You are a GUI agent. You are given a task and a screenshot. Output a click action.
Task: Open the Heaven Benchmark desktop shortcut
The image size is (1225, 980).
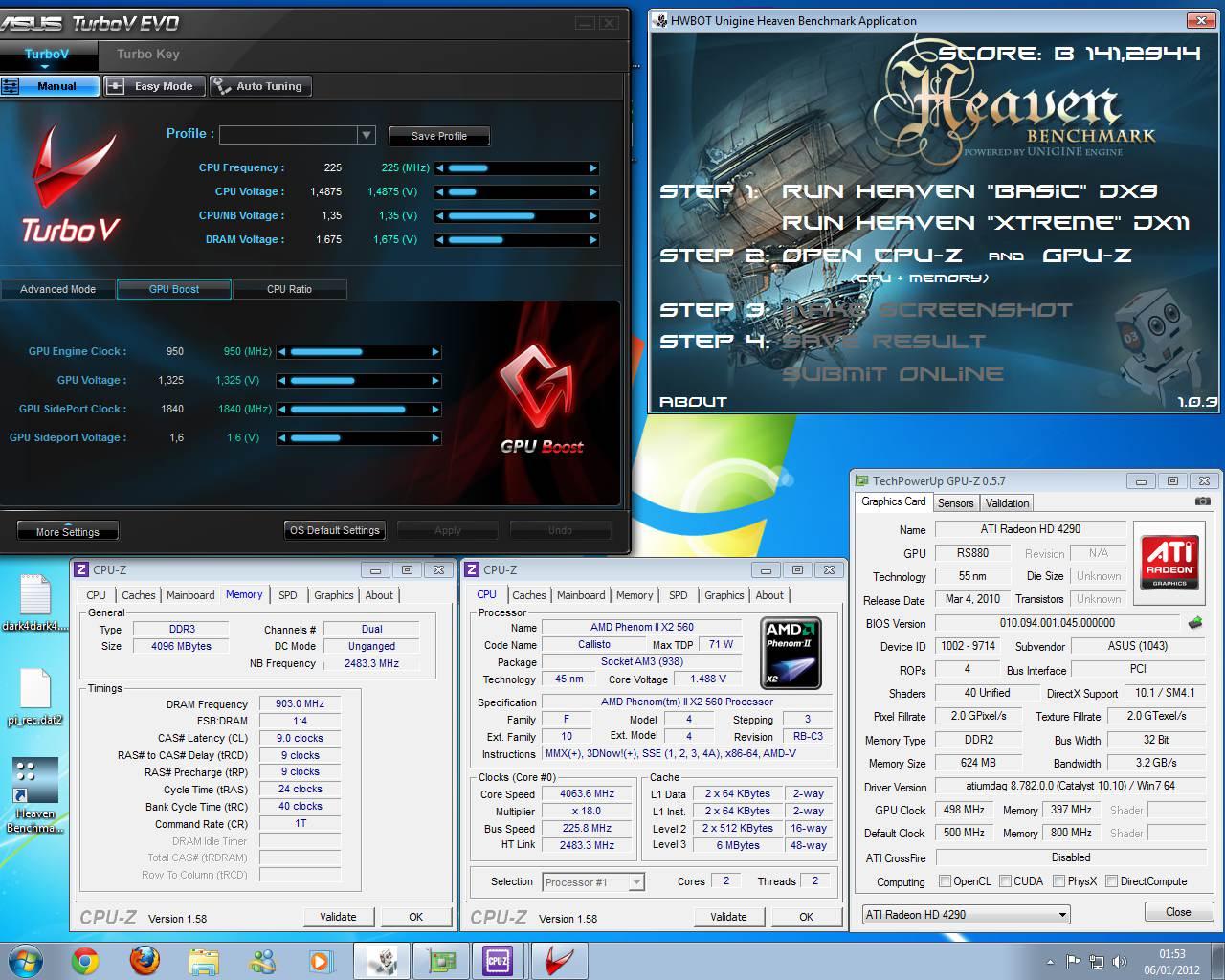point(34,795)
